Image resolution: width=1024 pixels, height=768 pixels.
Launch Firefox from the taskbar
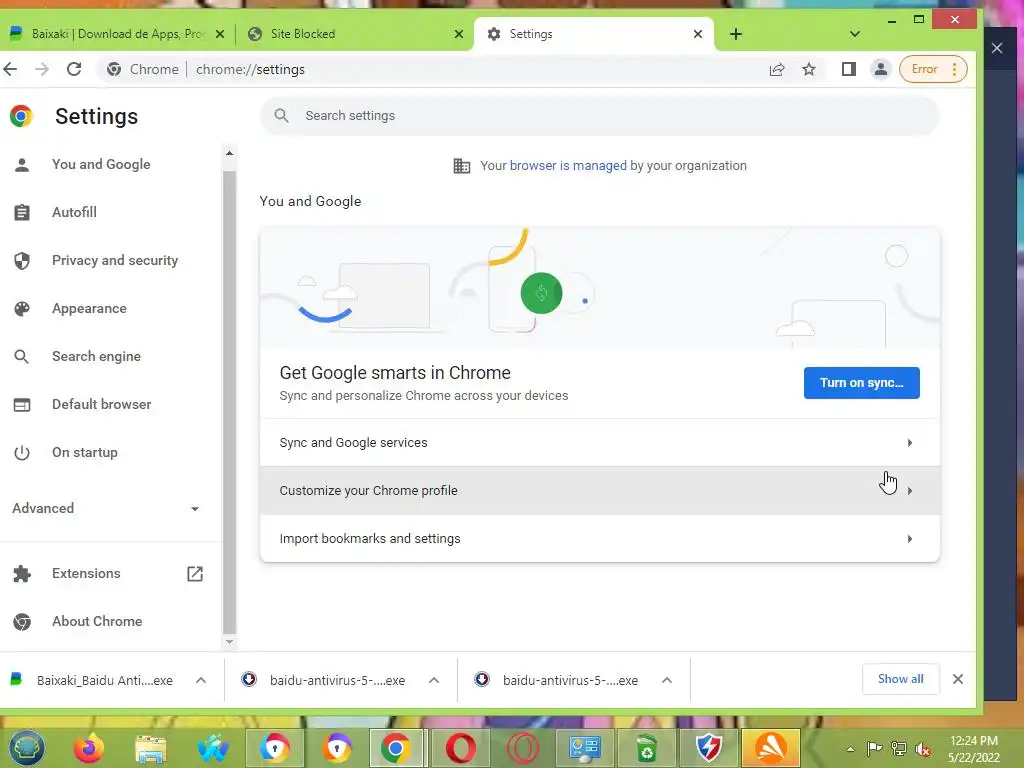click(89, 748)
